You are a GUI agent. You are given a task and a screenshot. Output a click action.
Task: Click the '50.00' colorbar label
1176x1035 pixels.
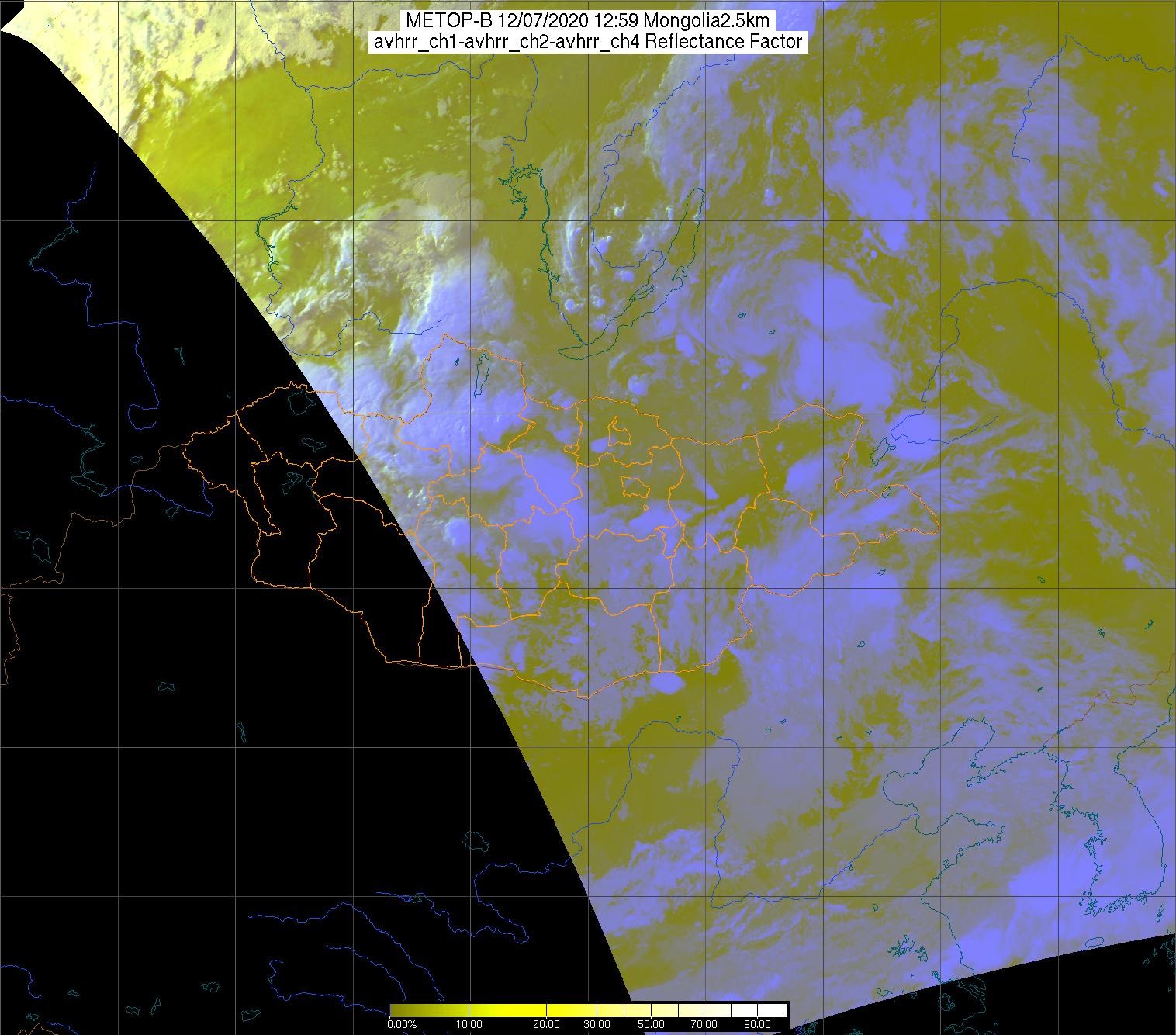tap(652, 1024)
